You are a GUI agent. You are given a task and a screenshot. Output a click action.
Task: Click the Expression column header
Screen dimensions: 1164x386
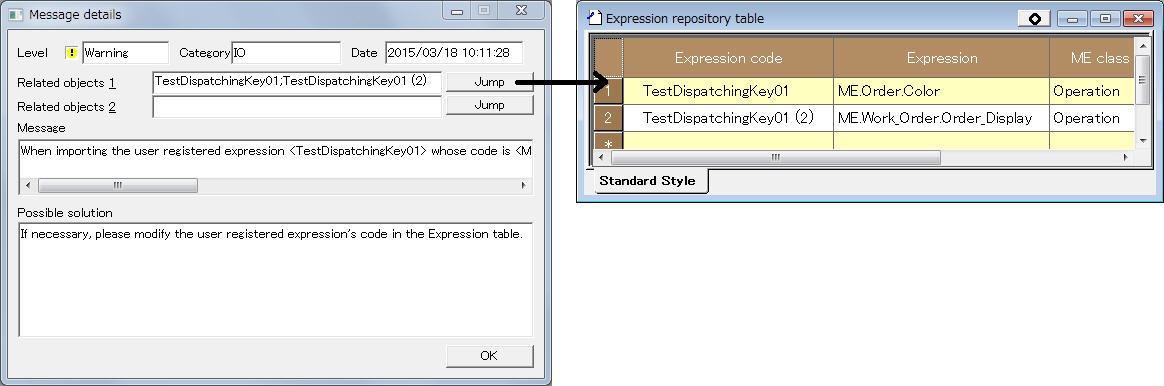(x=941, y=58)
